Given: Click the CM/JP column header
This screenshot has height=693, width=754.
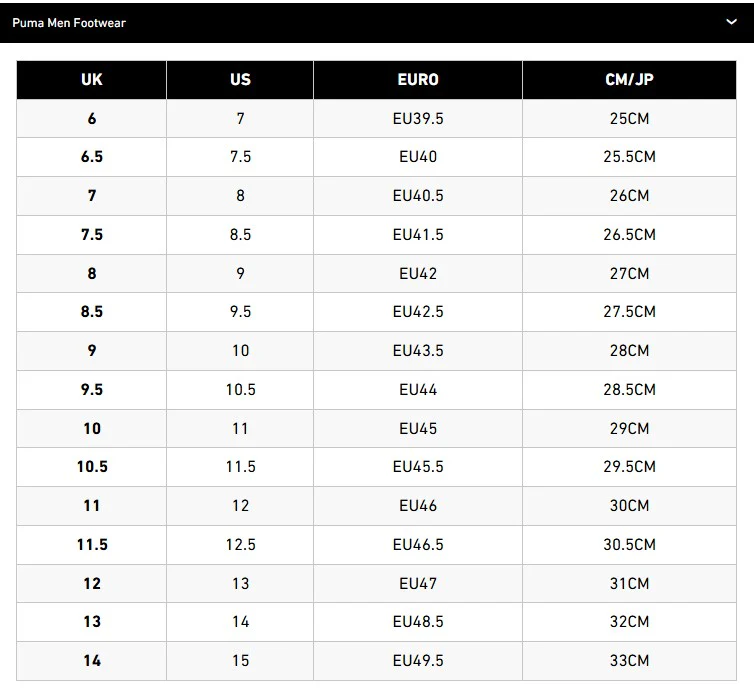Looking at the screenshot, I should click(x=629, y=80).
